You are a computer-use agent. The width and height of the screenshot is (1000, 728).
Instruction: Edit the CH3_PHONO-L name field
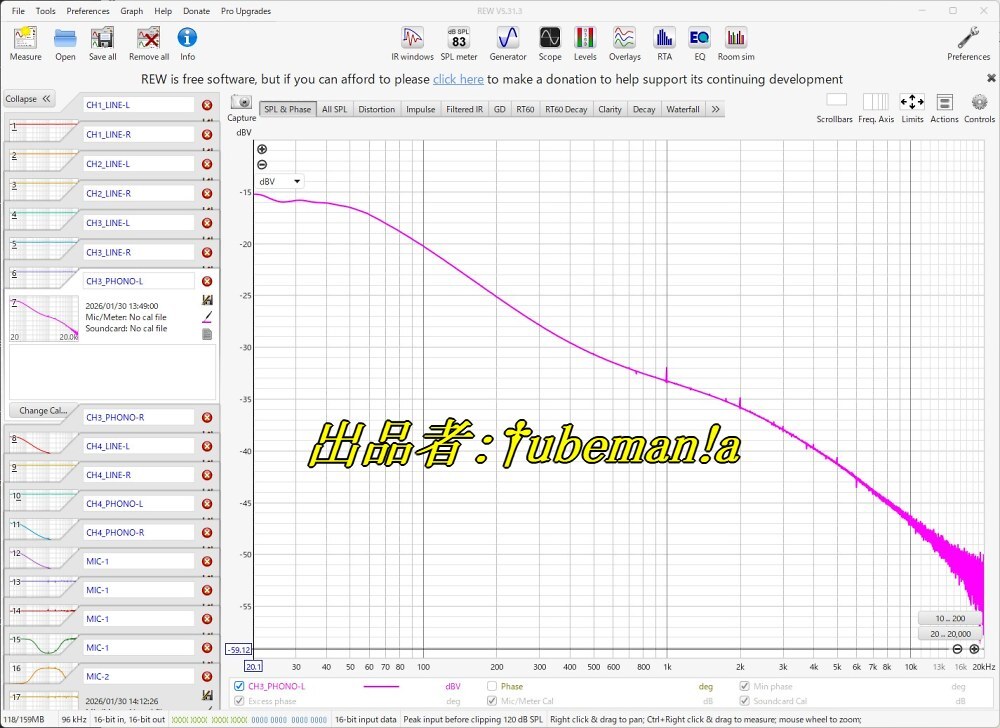tap(139, 281)
